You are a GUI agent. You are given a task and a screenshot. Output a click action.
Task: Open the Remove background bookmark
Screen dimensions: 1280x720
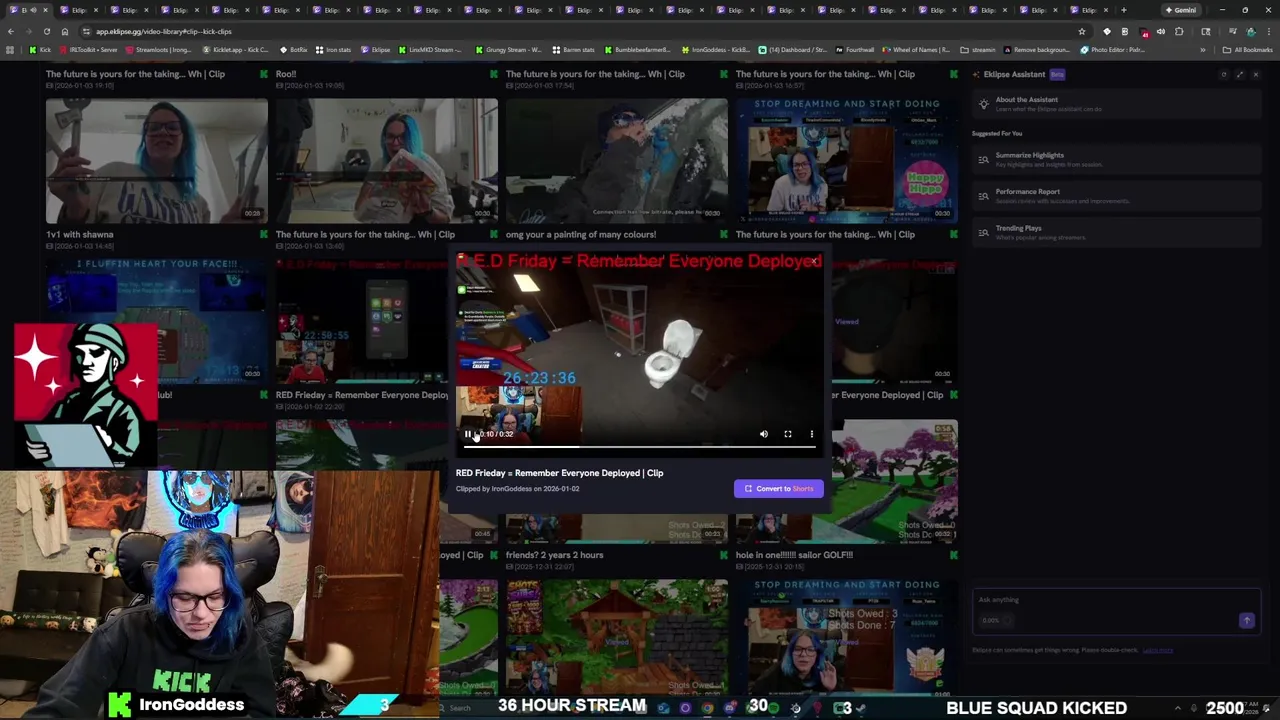[x=1037, y=49]
